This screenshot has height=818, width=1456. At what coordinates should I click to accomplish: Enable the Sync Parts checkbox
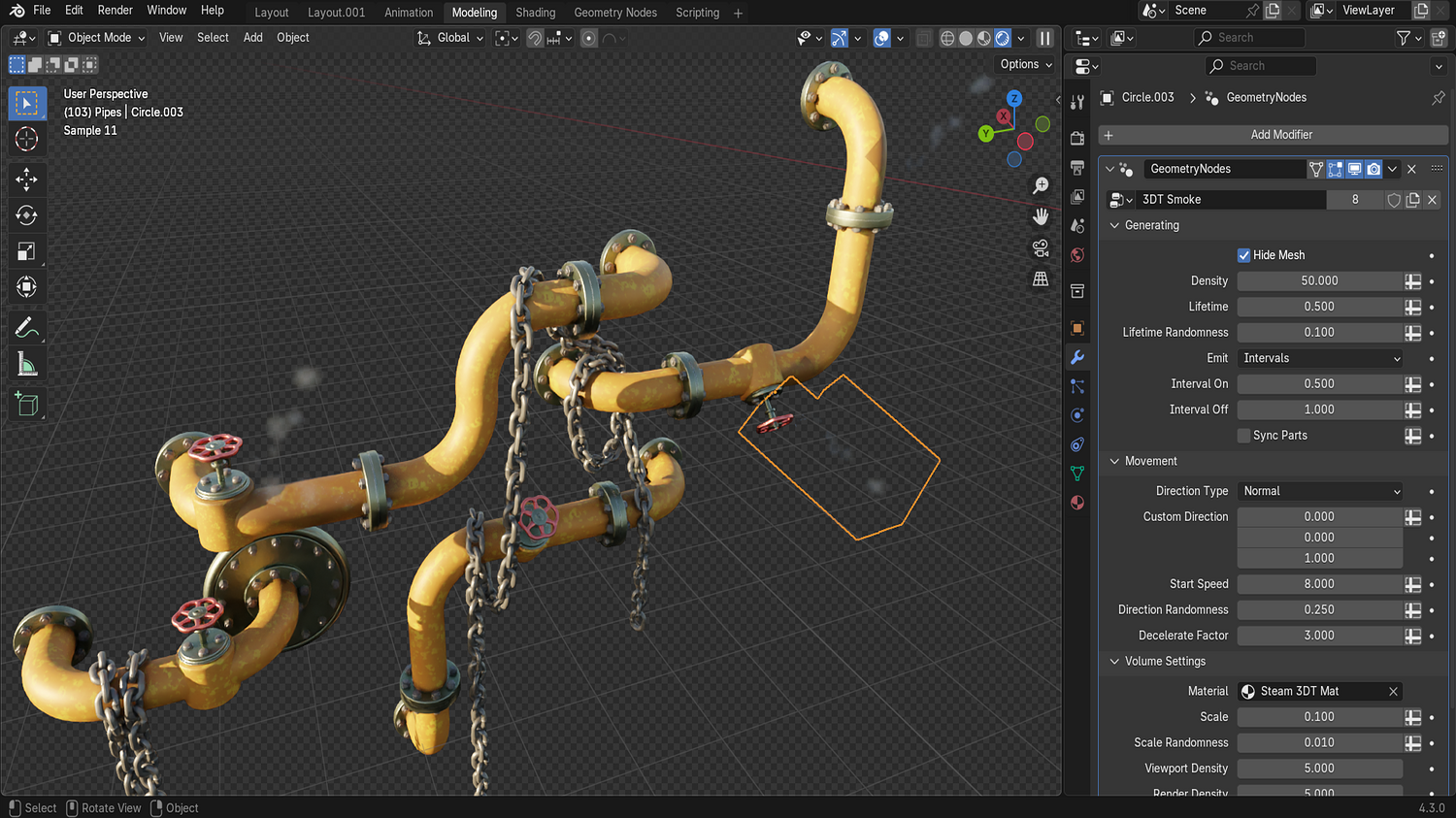(1243, 436)
